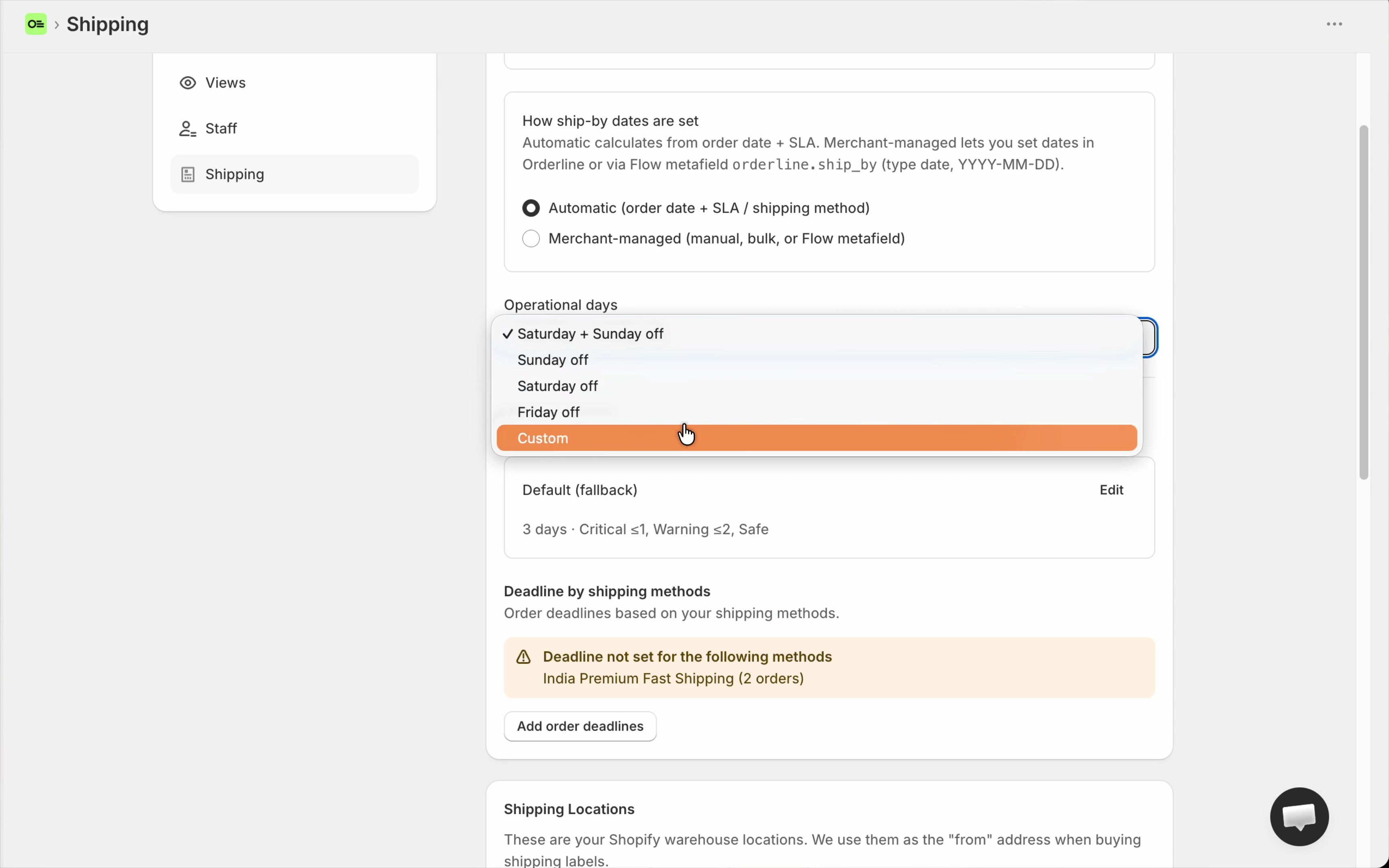1389x868 pixels.
Task: Click the Shipping sidebar icon
Action: pos(188,174)
